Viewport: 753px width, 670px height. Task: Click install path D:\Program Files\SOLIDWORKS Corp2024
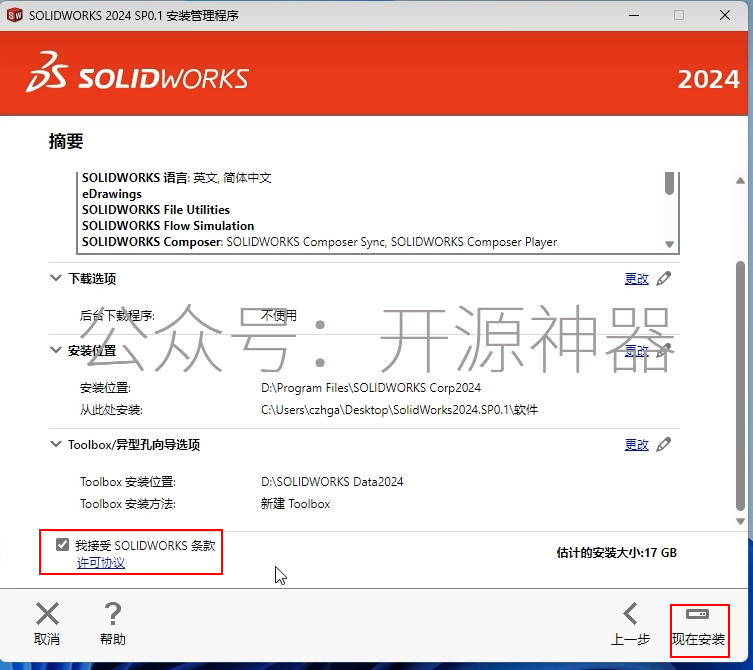[371, 388]
